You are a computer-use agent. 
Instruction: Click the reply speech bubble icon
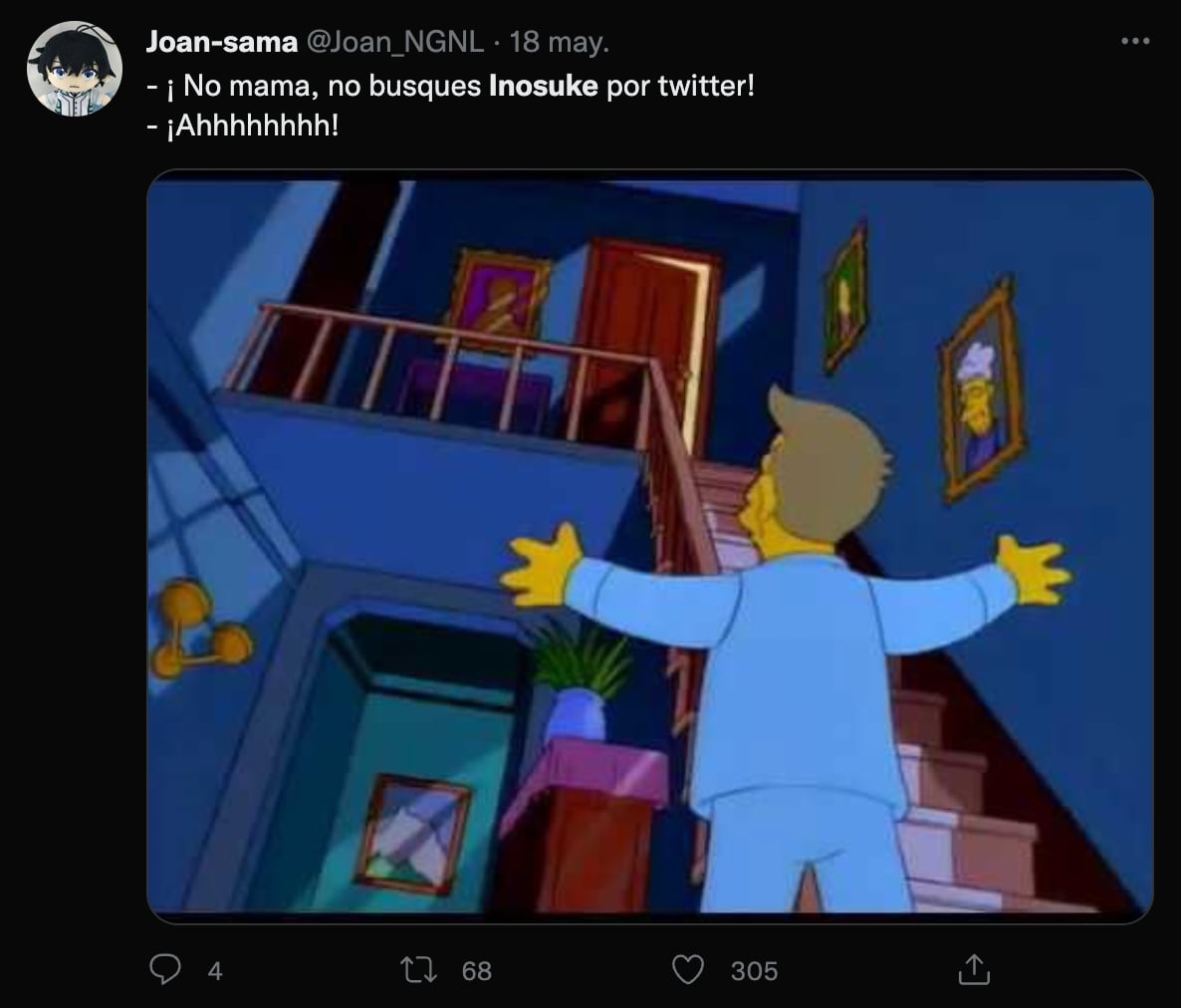[166, 969]
